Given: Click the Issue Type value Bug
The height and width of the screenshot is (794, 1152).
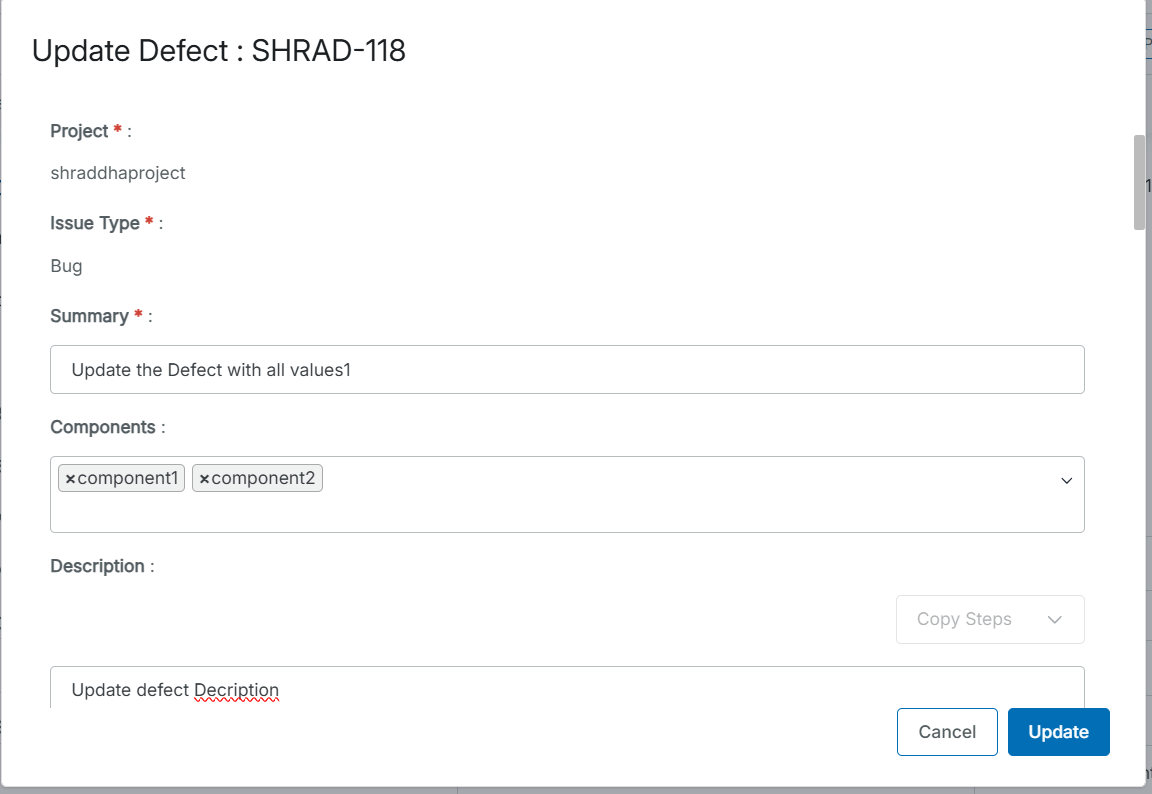Looking at the screenshot, I should 66,265.
